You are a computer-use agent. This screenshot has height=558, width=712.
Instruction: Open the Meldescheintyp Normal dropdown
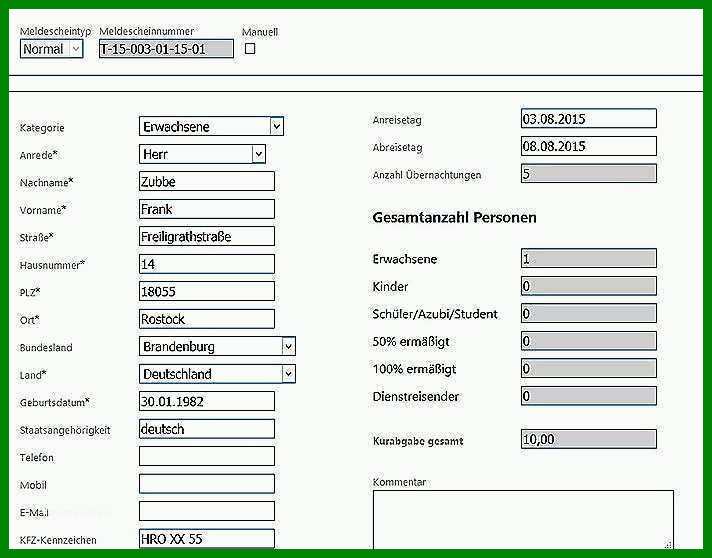tap(51, 49)
